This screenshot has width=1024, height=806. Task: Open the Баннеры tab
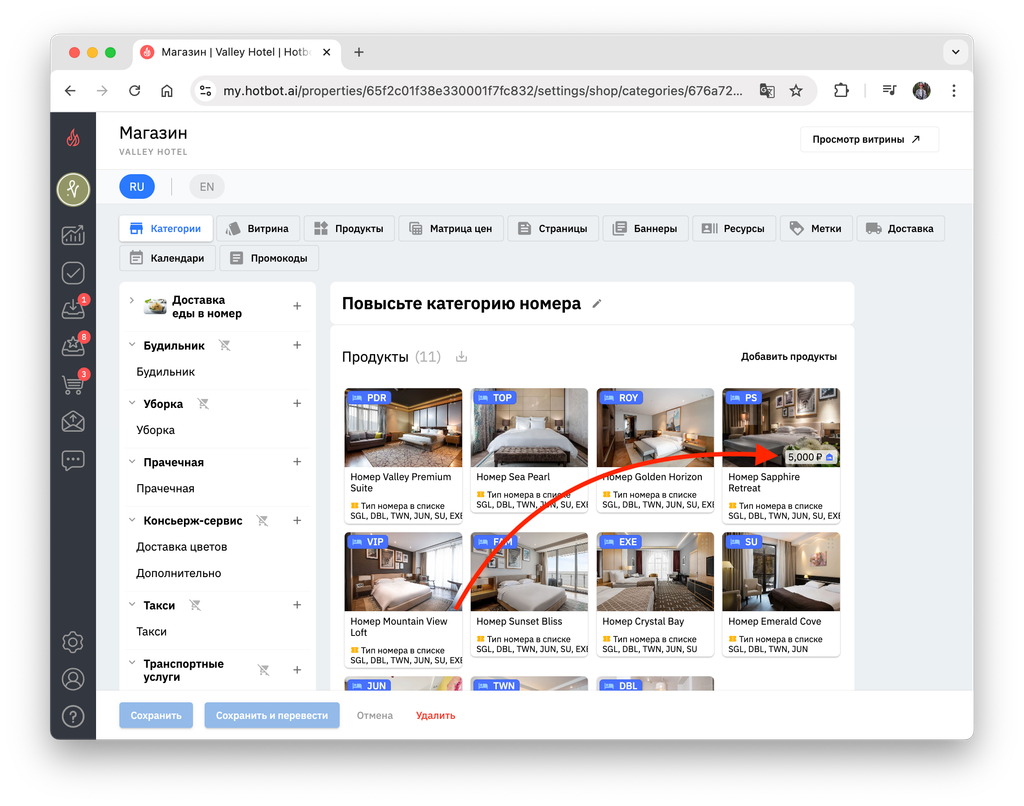click(646, 229)
